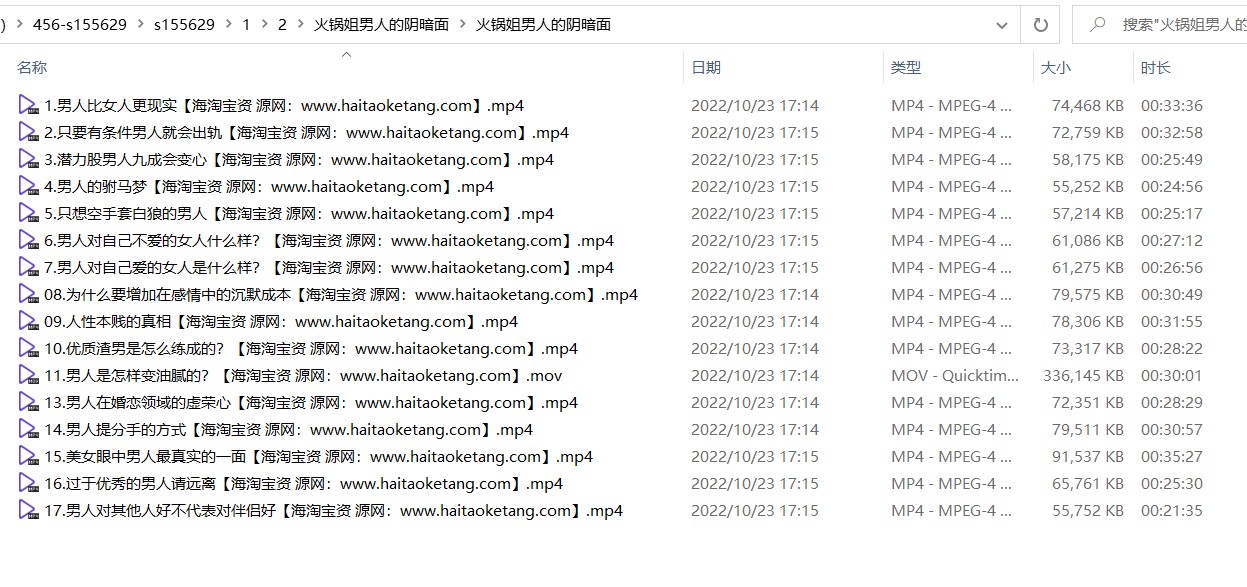The width and height of the screenshot is (1247, 587).
Task: Select file name 08.为什么要增加在感情中的沉默成本
Action: point(341,294)
